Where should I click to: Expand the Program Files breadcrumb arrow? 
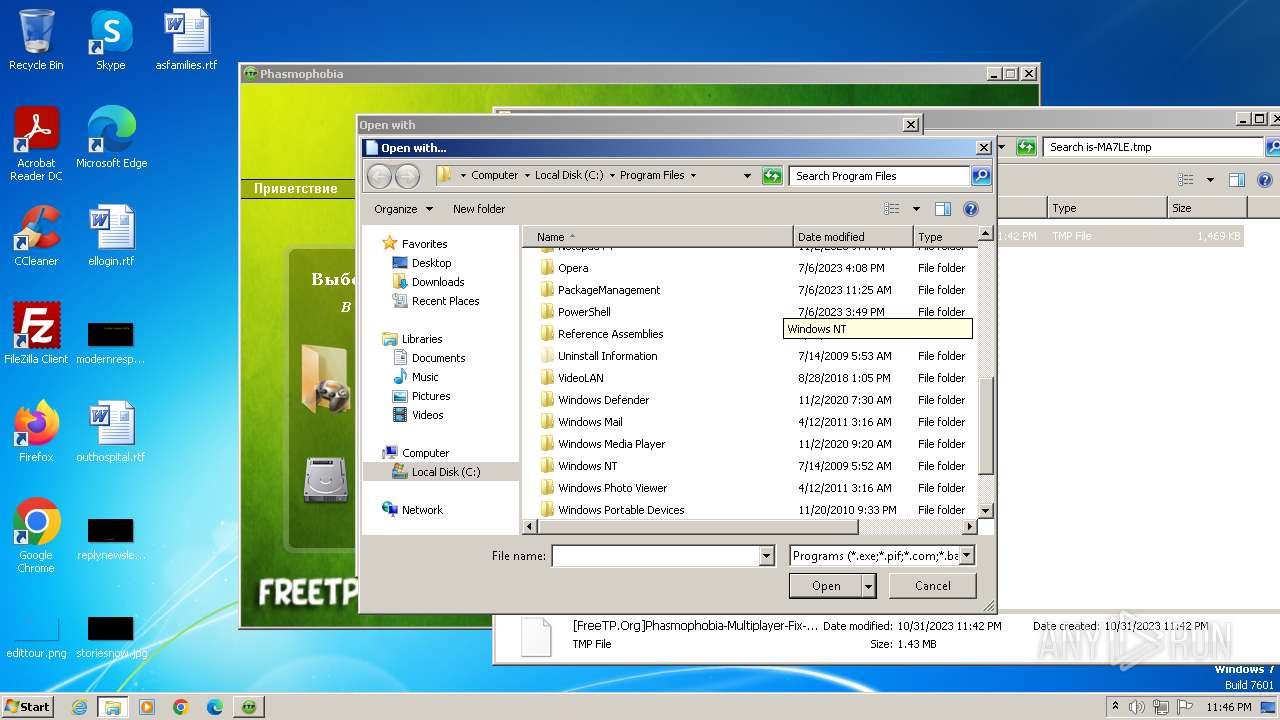pos(693,176)
